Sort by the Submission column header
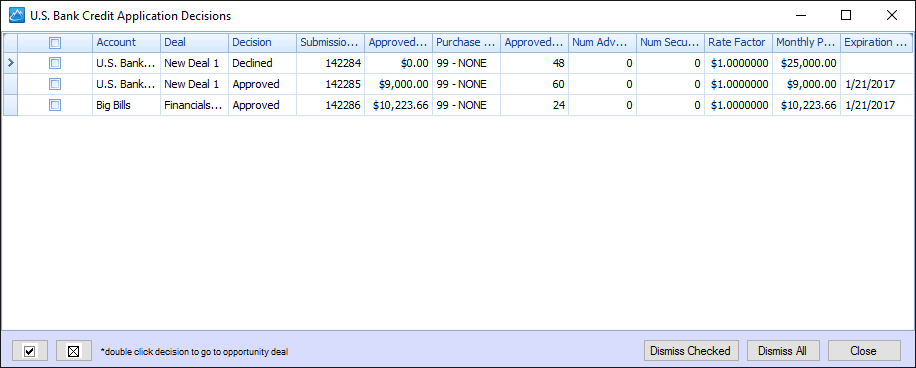Screen dimensions: 916x368 (x=330, y=43)
